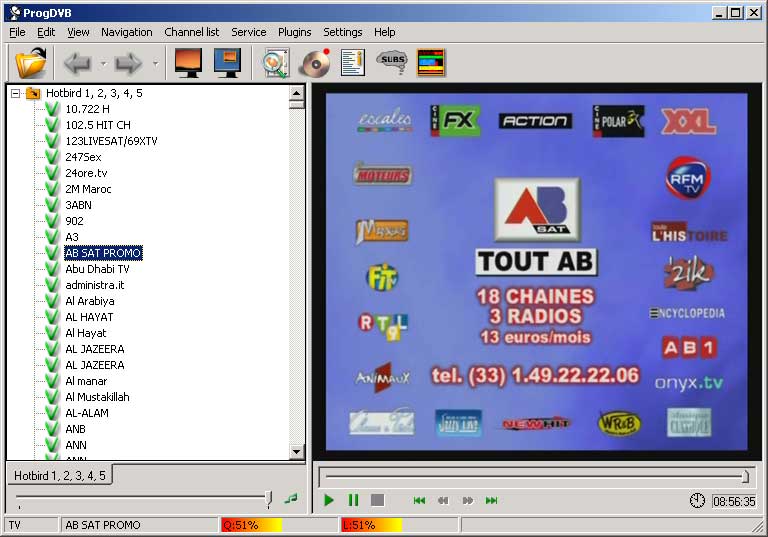Go back with left arrow button
The image size is (768, 537).
(77, 63)
